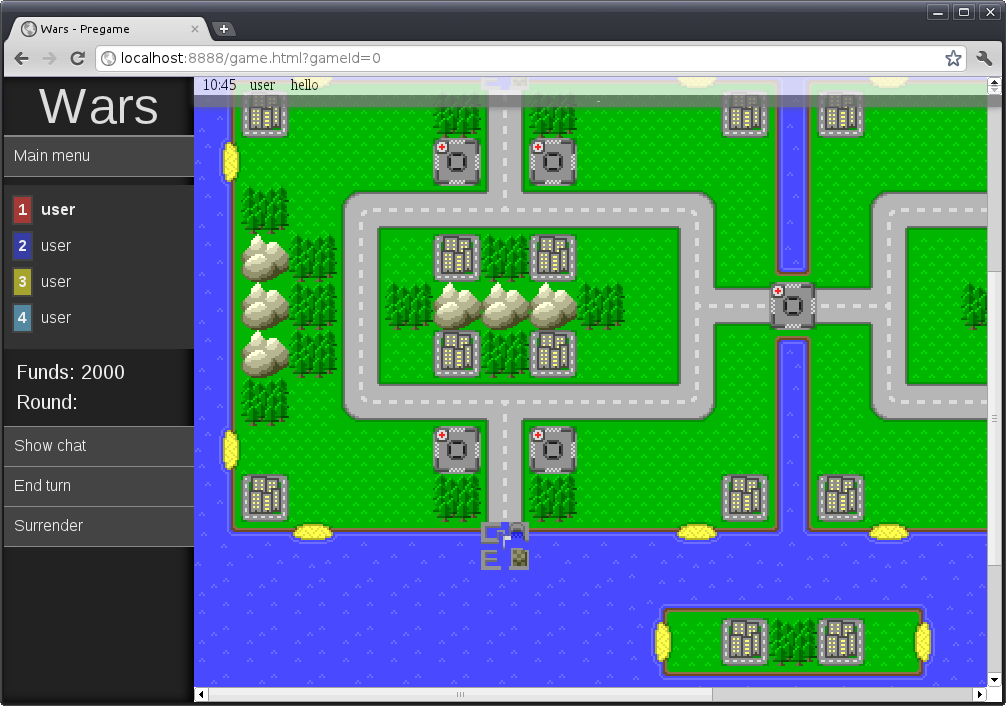
Task: Reload the page with the refresh icon
Action: click(x=77, y=58)
